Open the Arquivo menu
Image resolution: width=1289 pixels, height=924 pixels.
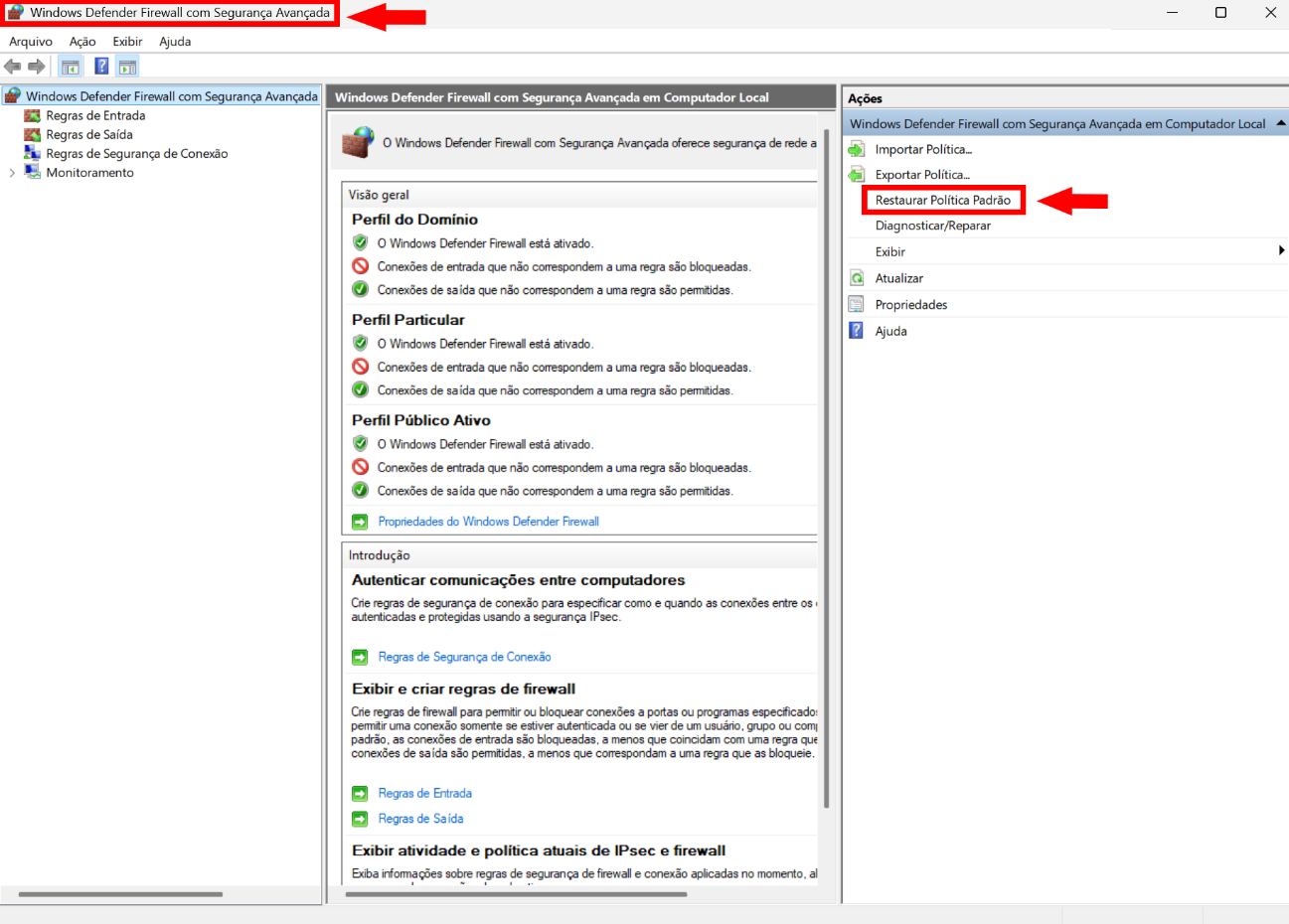point(31,42)
